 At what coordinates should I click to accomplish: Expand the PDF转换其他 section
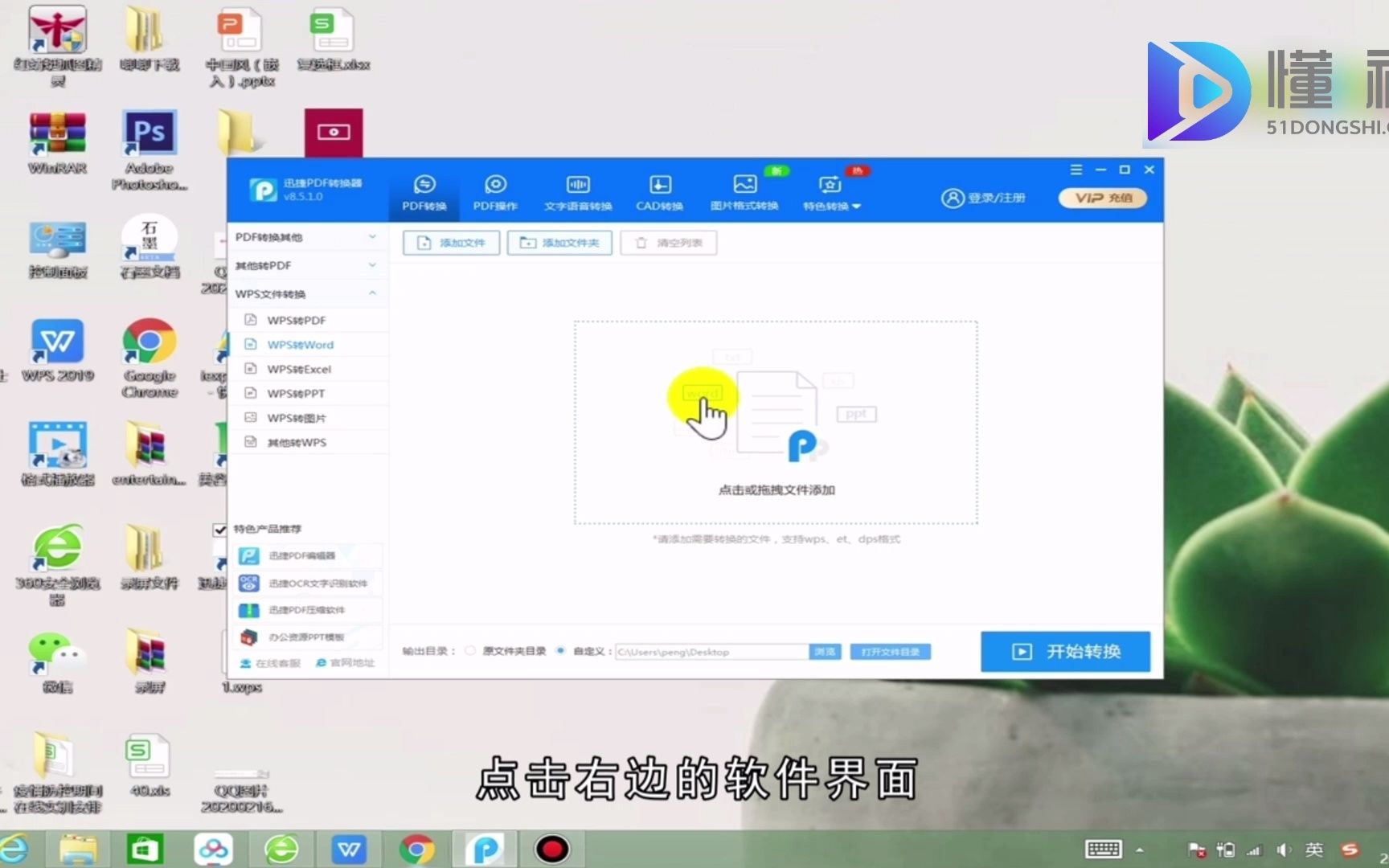coord(305,237)
